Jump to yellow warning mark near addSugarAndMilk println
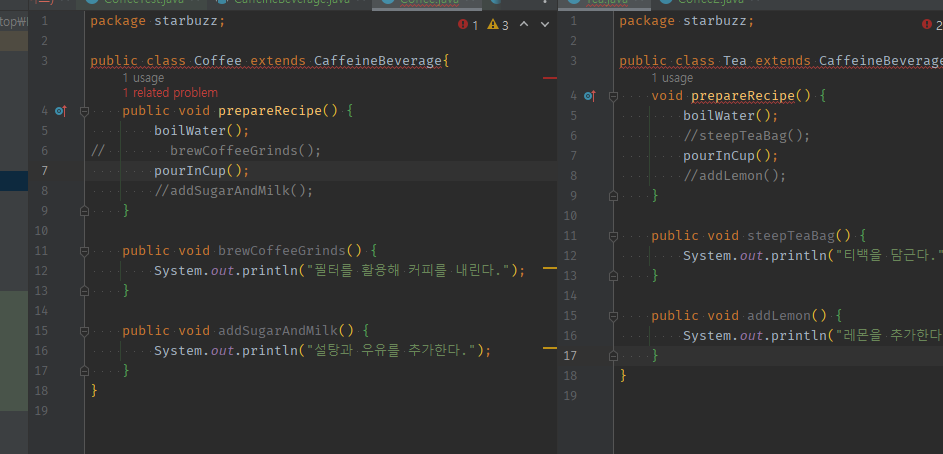 [x=550, y=348]
